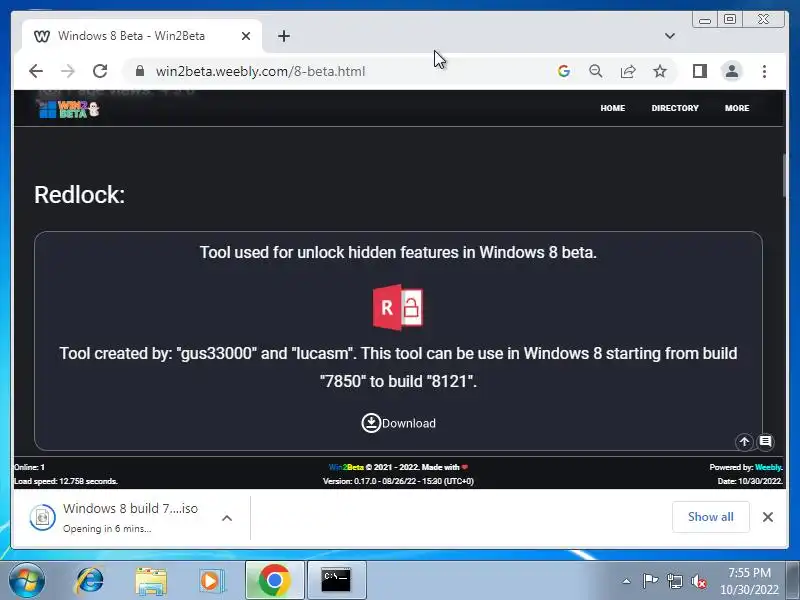Open the comments chat icon
This screenshot has width=800, height=600.
[x=765, y=441]
